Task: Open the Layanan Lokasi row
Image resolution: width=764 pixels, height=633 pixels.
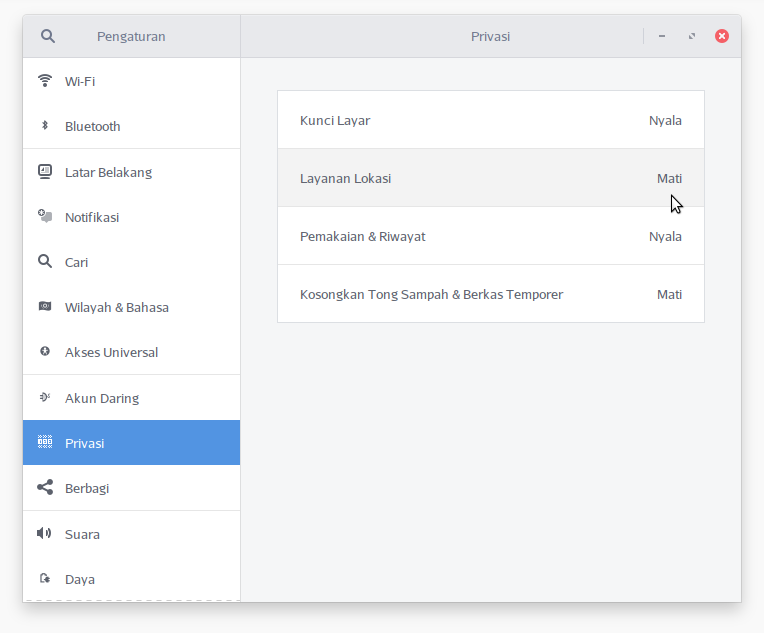Action: (x=490, y=178)
